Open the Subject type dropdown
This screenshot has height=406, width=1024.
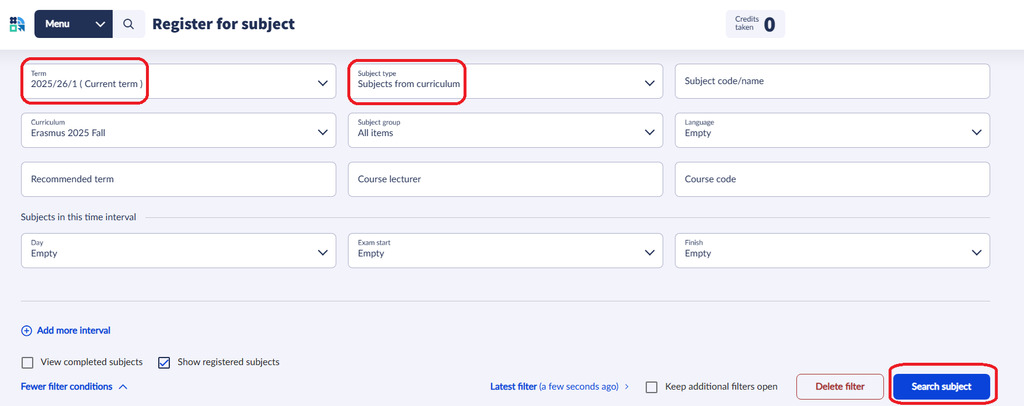pyautogui.click(x=505, y=82)
